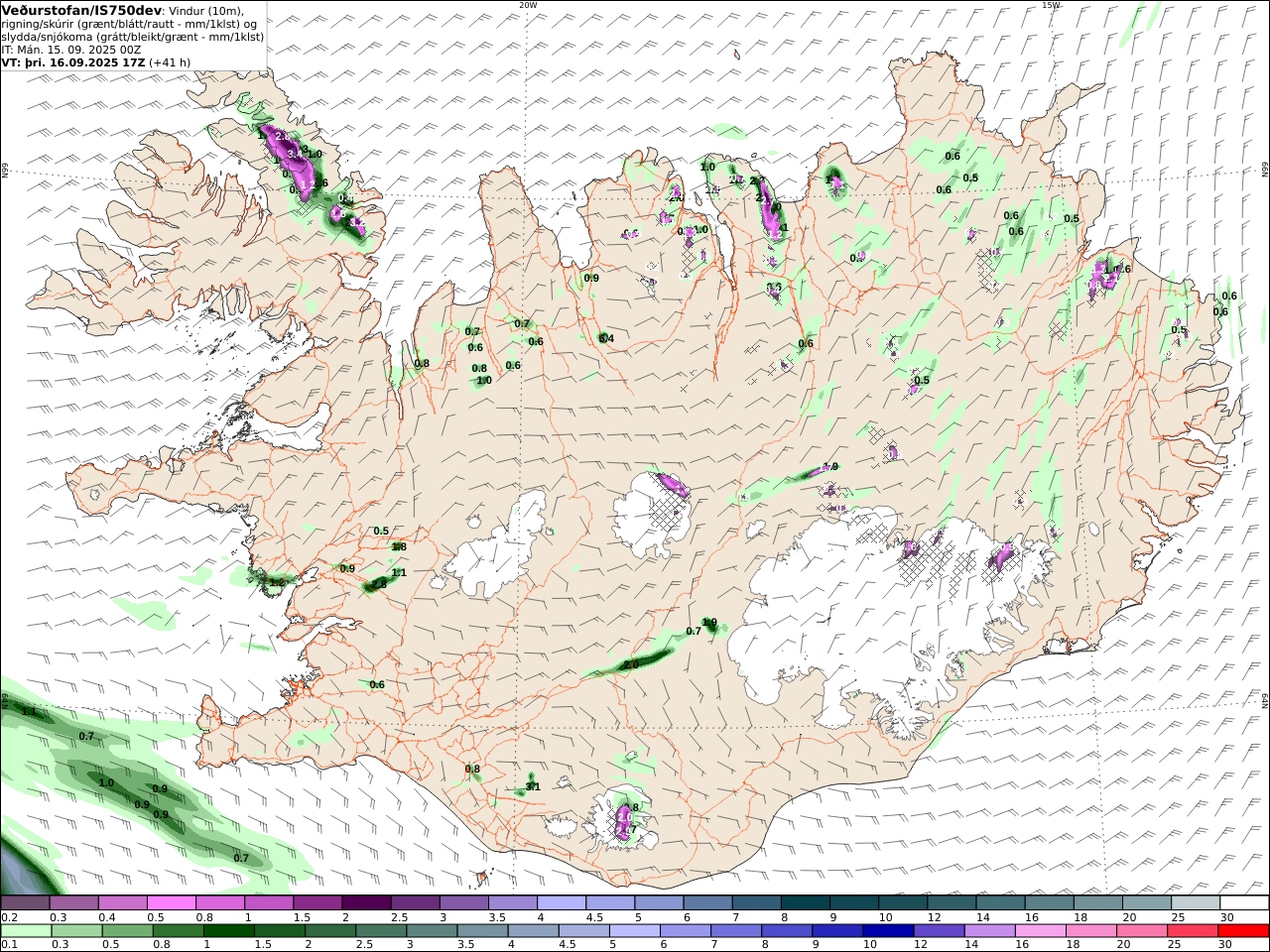Click the (+41 h) forecast offset label
The image size is (1270, 952).
click(x=170, y=61)
